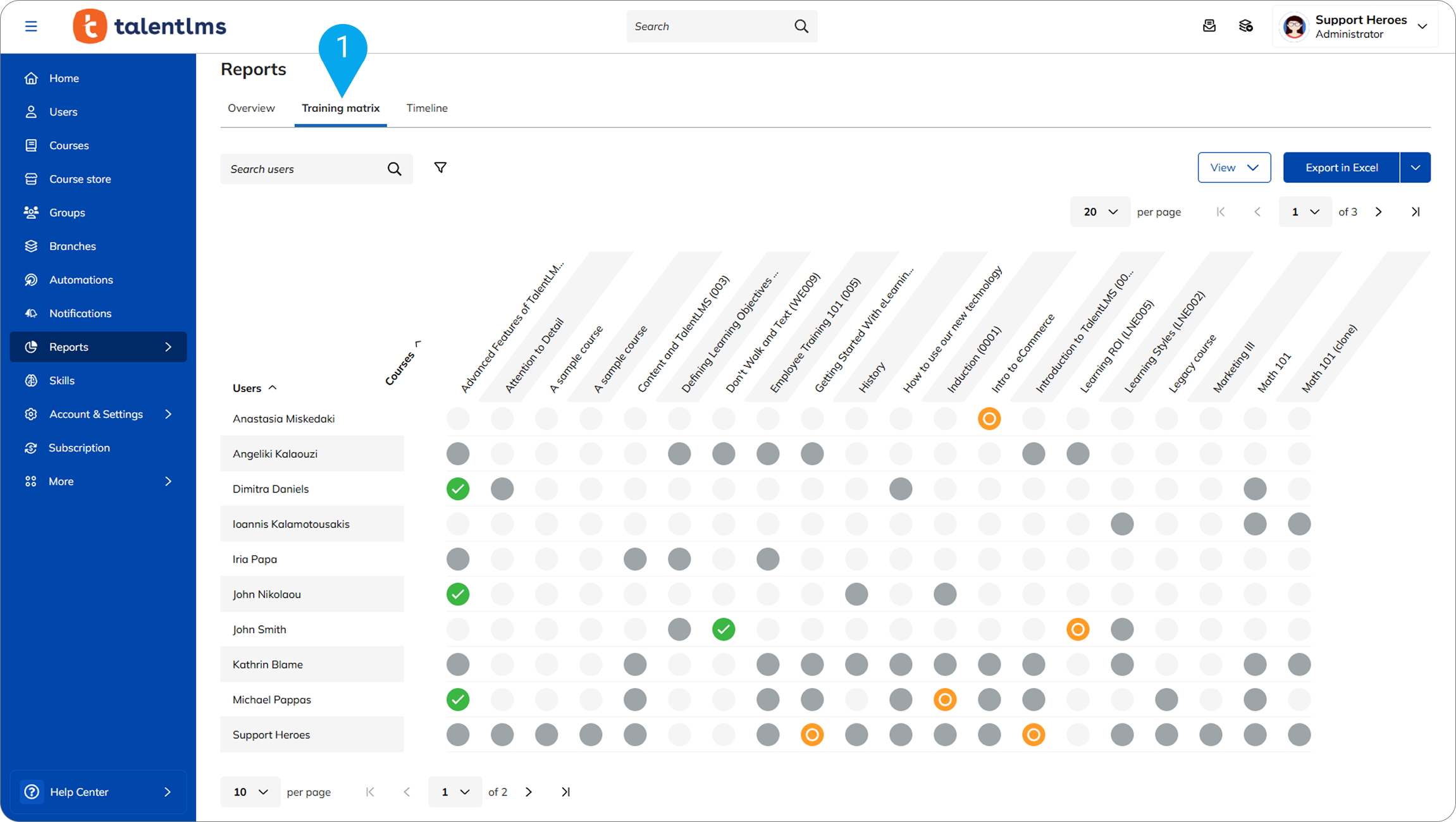Click Dimitra Daniels' green completed checkmark

pos(458,489)
